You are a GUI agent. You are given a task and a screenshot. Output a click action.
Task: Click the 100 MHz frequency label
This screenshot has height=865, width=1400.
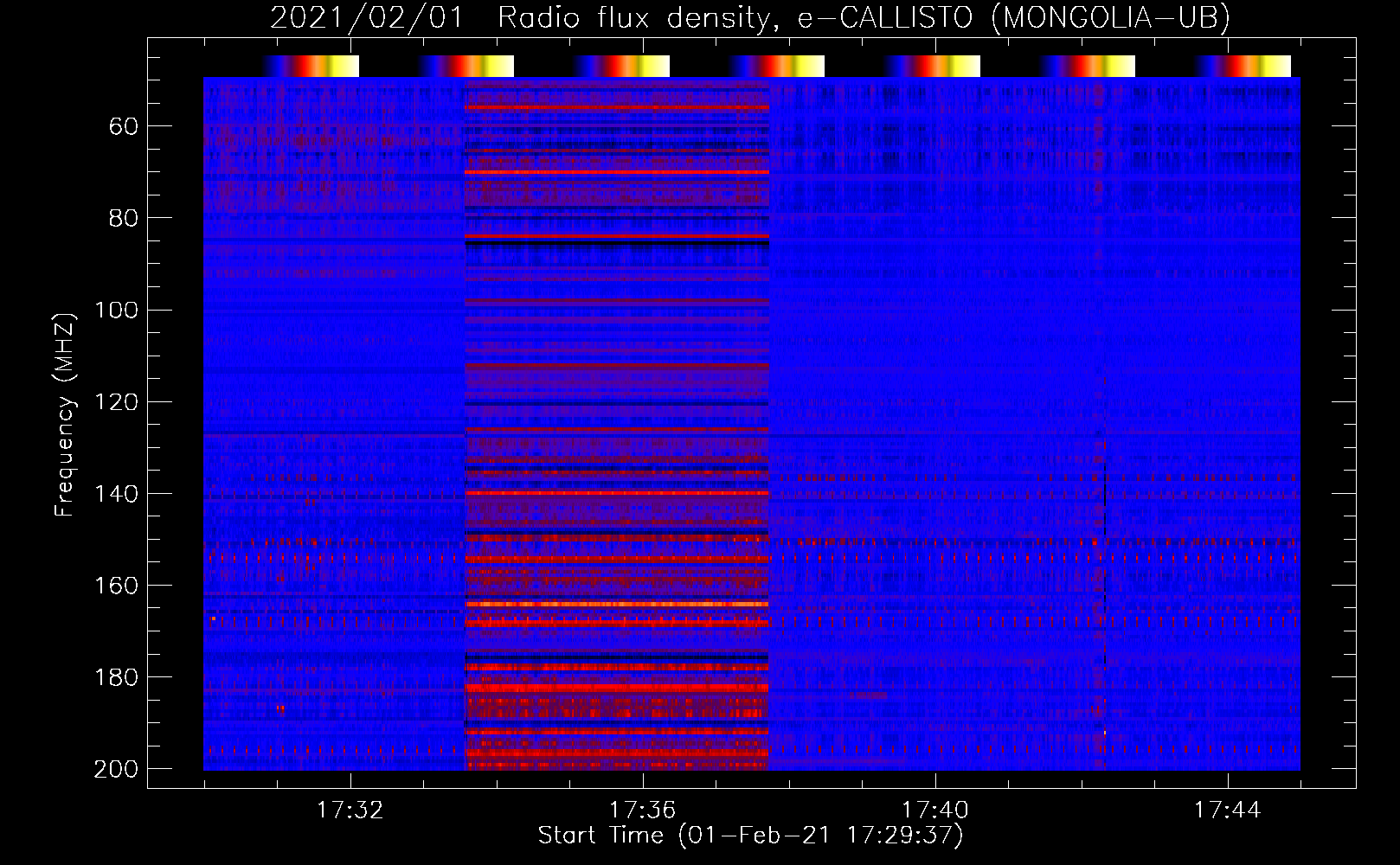116,311
